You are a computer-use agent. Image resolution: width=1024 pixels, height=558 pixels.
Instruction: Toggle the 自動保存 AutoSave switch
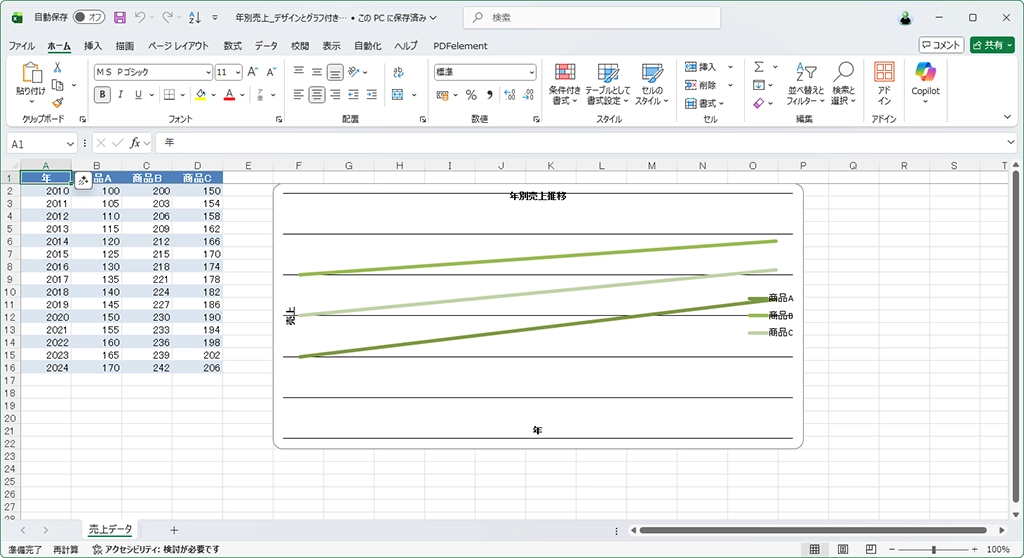tap(88, 18)
